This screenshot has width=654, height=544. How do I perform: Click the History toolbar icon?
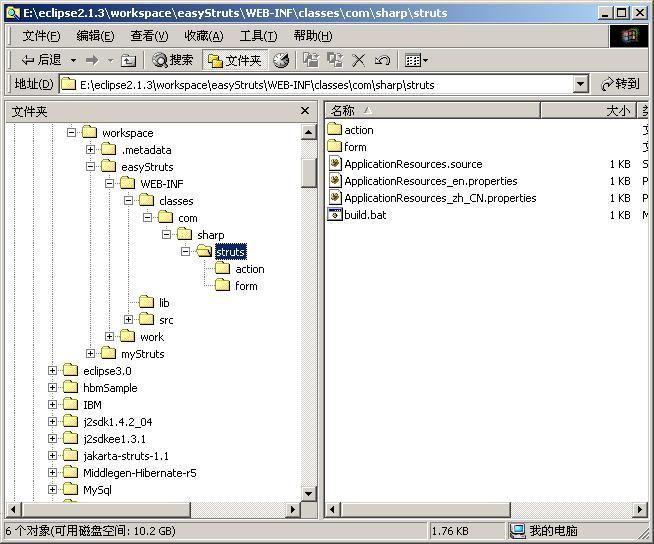[x=281, y=60]
